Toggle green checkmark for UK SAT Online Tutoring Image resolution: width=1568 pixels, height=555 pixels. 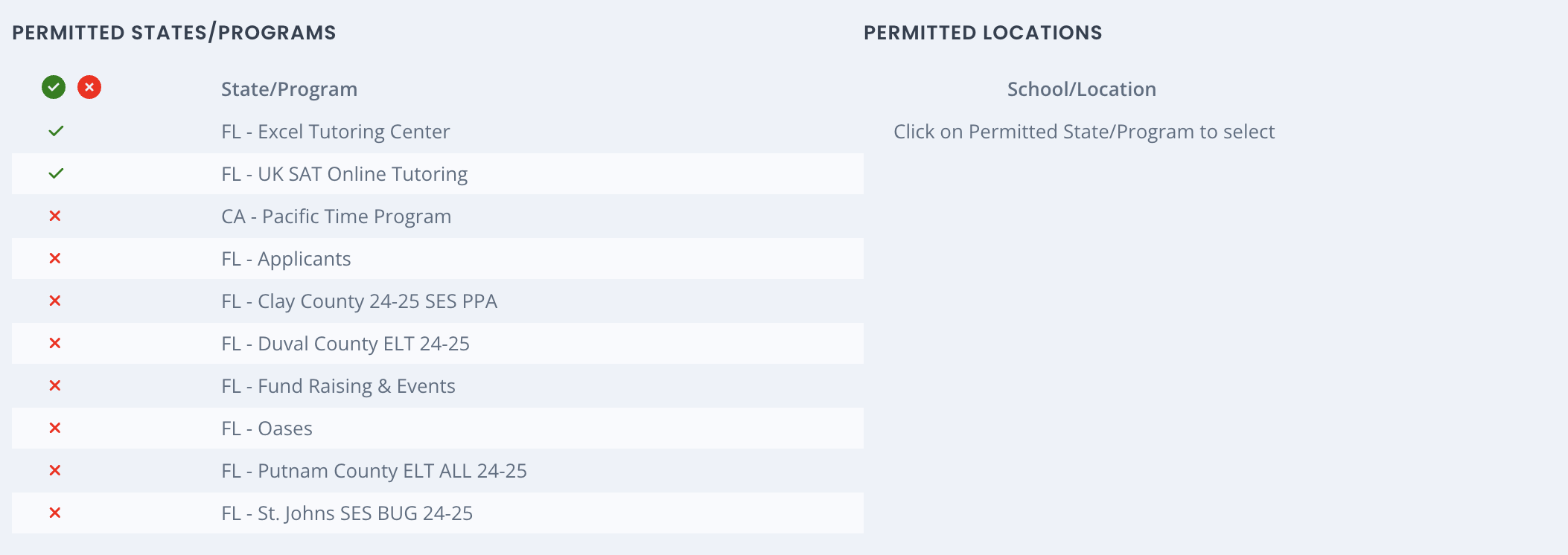(56, 174)
